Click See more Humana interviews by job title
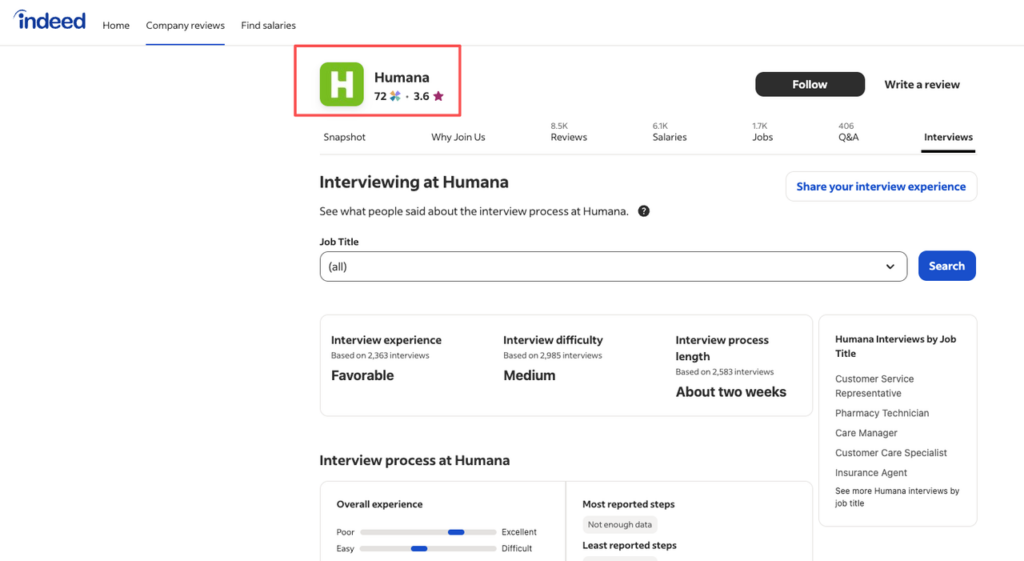The height and width of the screenshot is (561, 1024). click(897, 497)
